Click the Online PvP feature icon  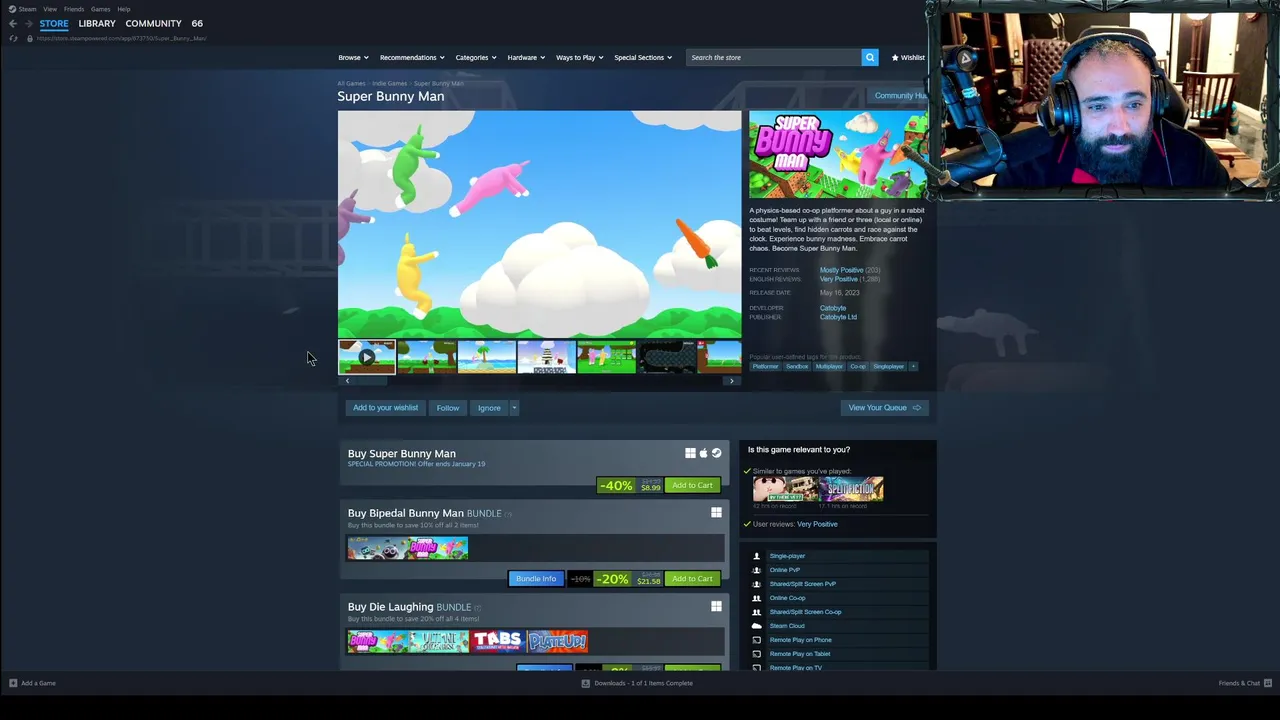click(756, 570)
